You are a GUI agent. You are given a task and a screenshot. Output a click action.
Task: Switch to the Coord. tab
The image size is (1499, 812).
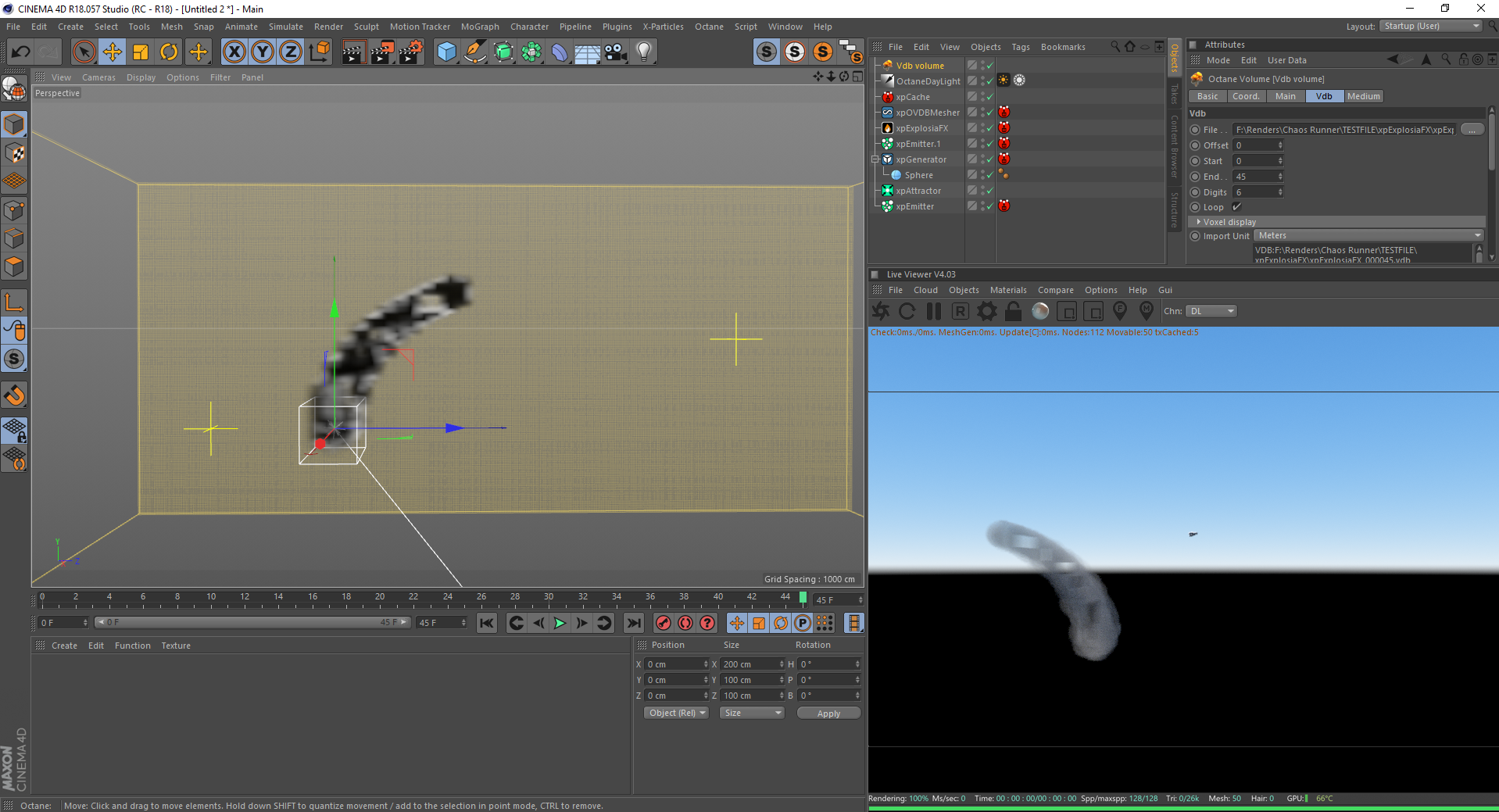[x=1246, y=96]
